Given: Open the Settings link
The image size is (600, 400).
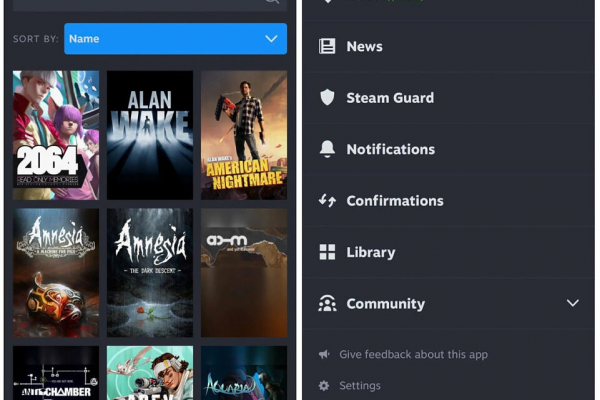Looking at the screenshot, I should coord(360,385).
